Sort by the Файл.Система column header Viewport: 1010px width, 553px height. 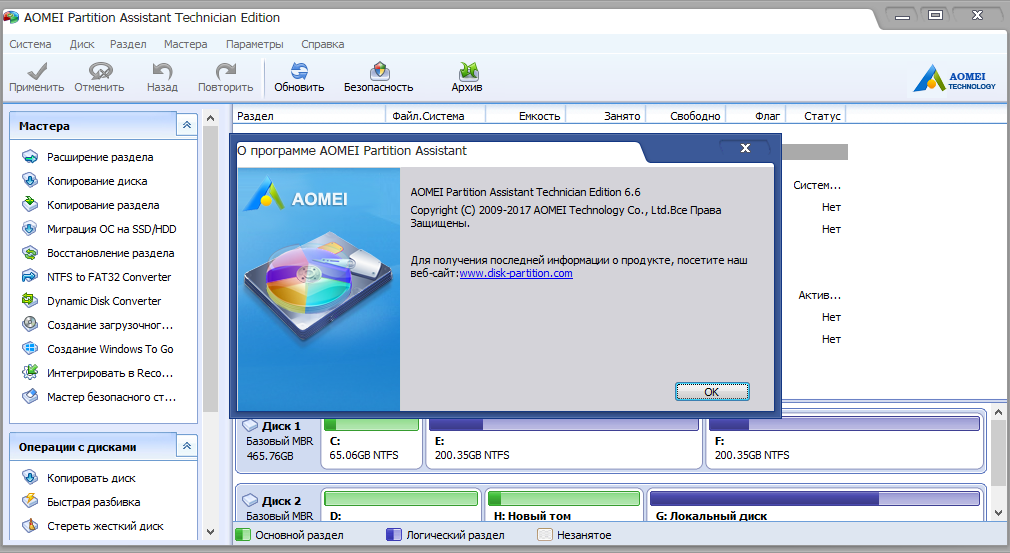click(x=435, y=116)
